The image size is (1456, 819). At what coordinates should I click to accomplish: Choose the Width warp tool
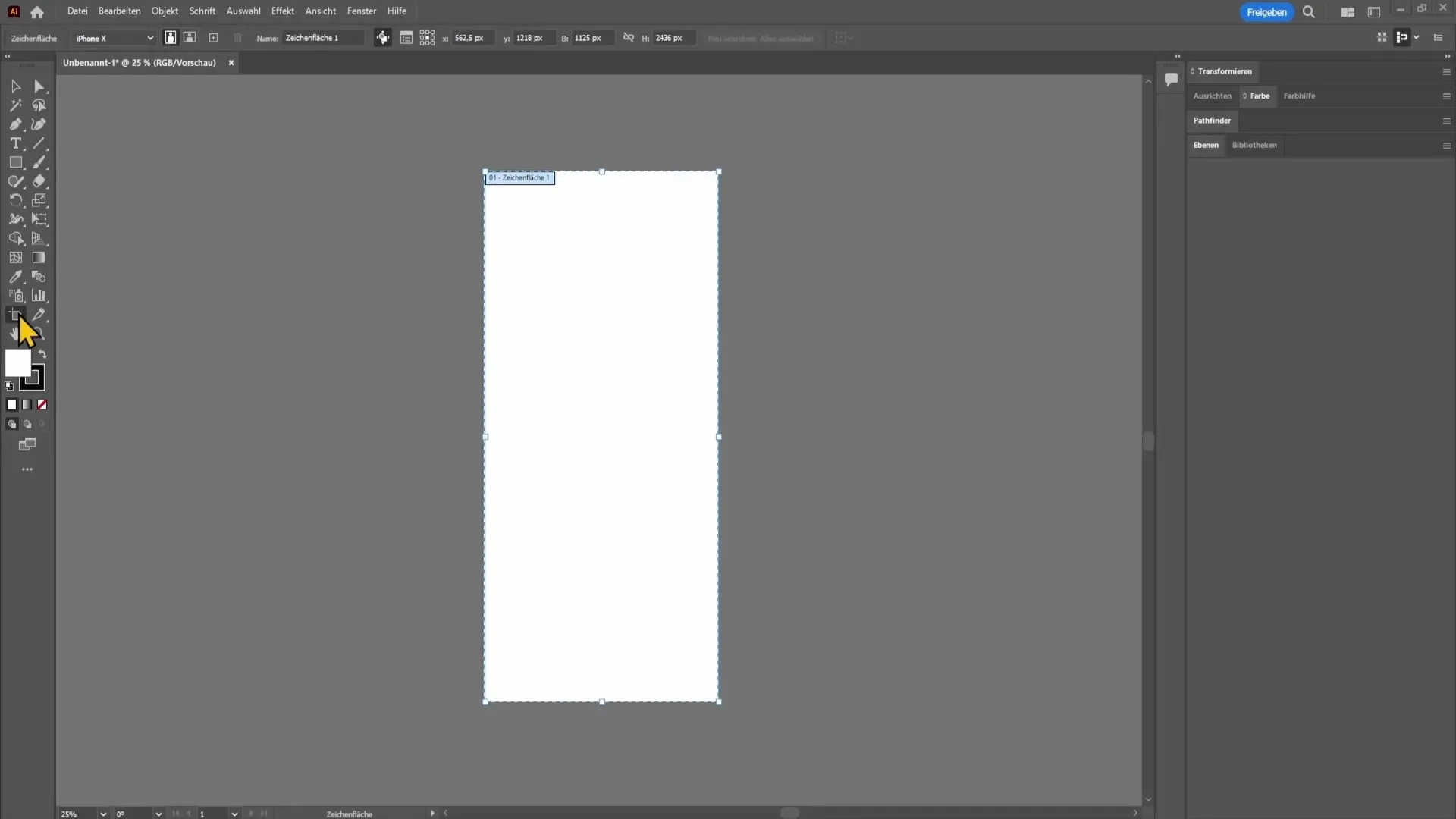15,219
